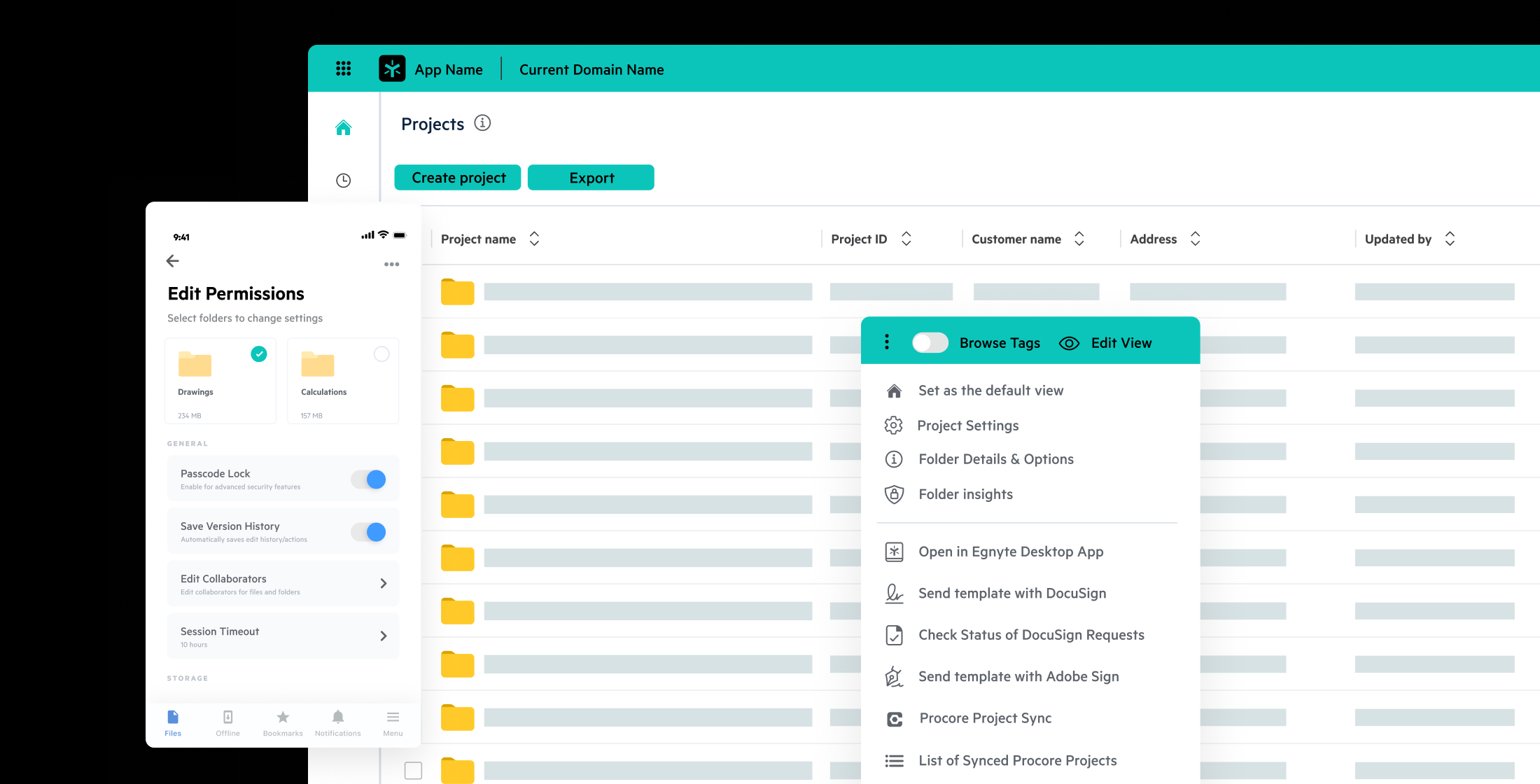Viewport: 1540px width, 784px height.
Task: Expand Edit Collaborators chevron
Action: coord(384,583)
